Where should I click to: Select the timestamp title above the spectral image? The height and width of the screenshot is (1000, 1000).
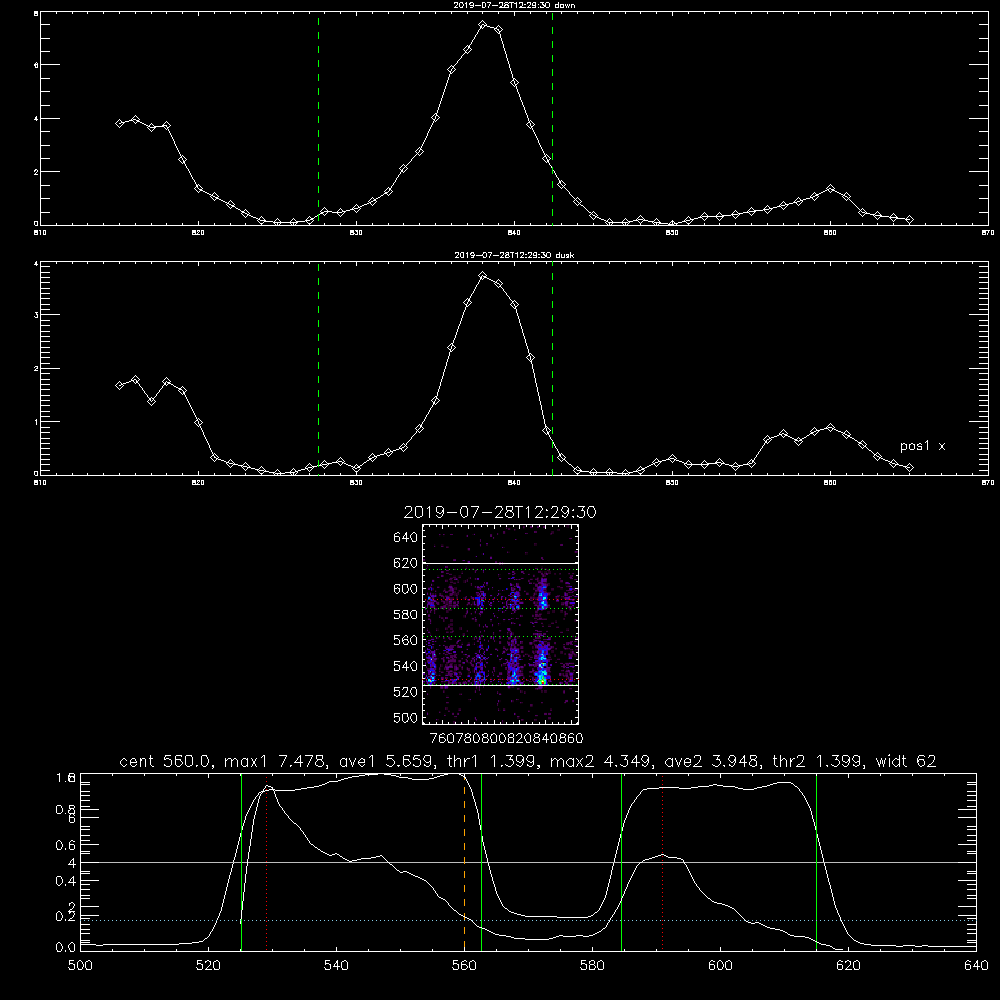click(x=500, y=512)
